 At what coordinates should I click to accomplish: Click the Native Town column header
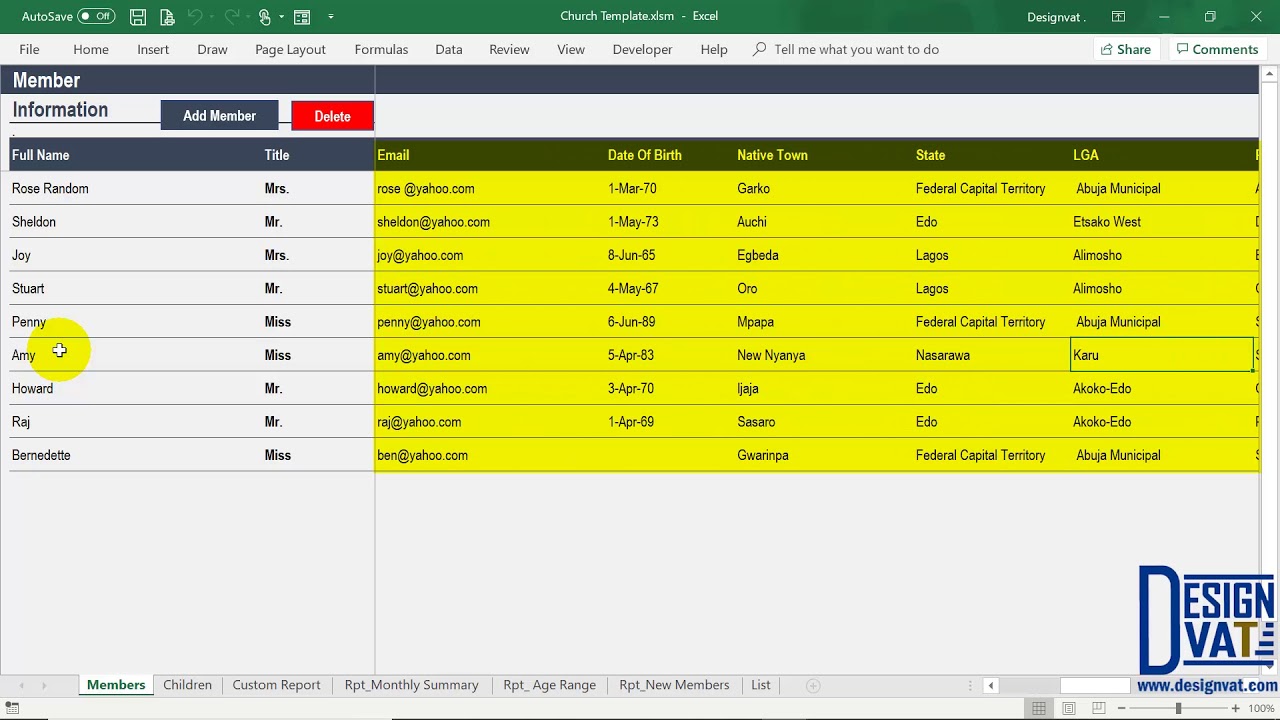tap(772, 155)
